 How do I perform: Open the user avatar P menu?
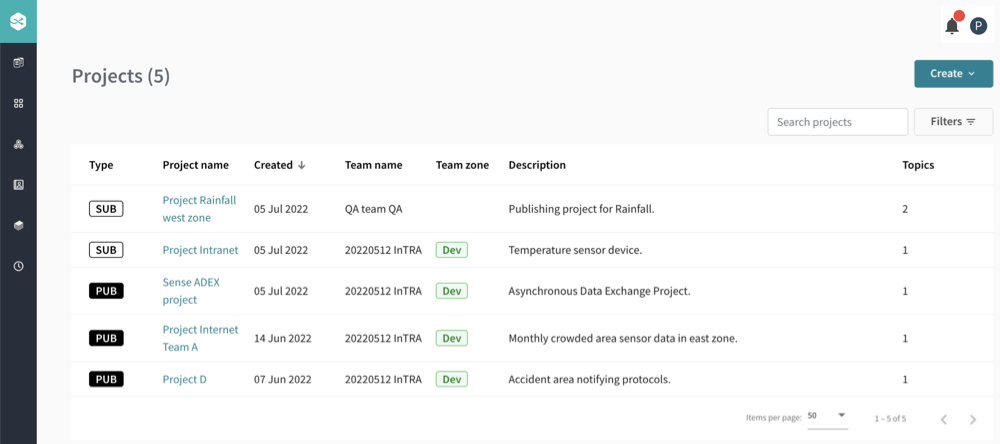[x=978, y=26]
